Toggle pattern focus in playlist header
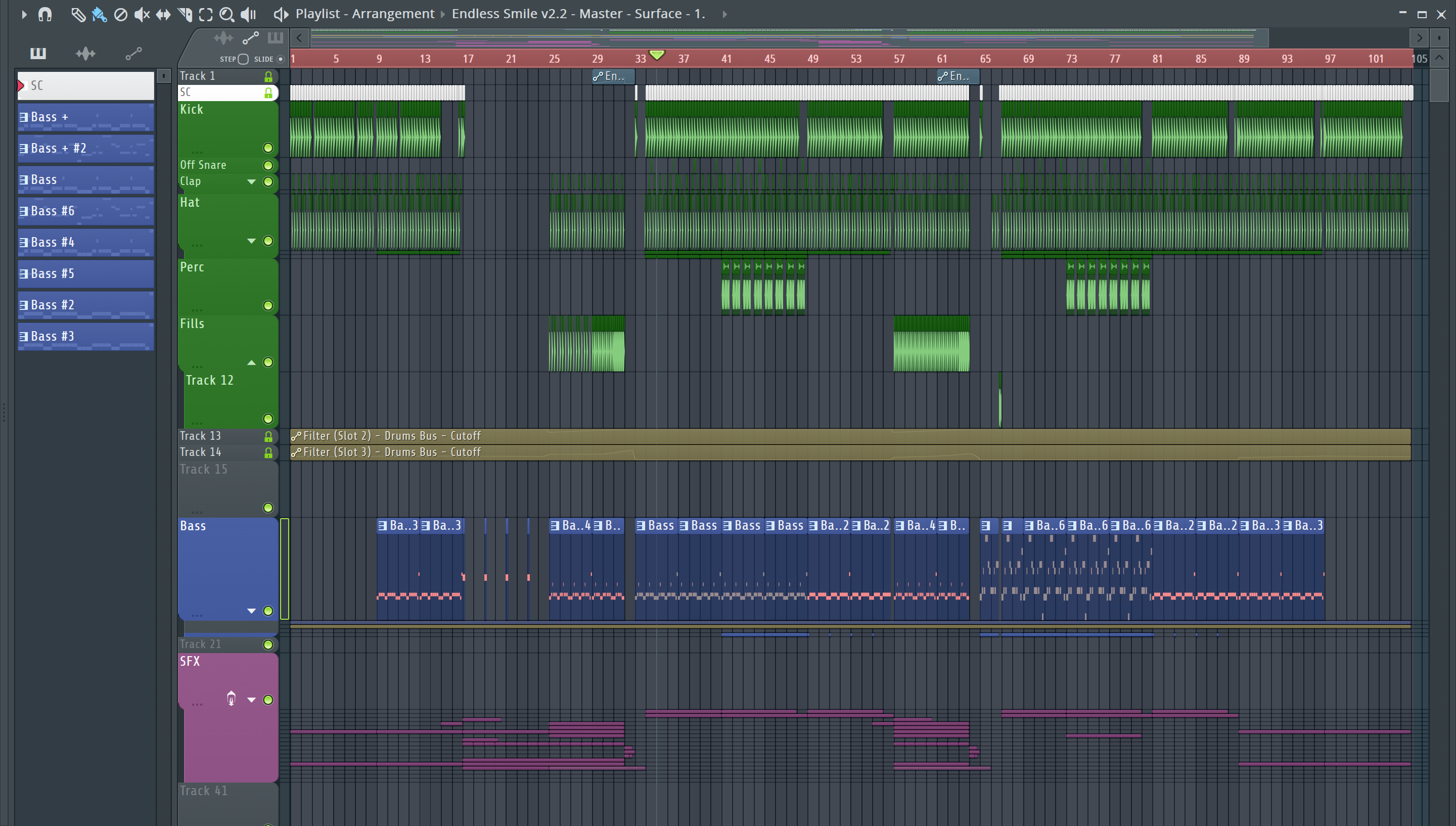Screen dimensions: 1456x826 [x=275, y=38]
